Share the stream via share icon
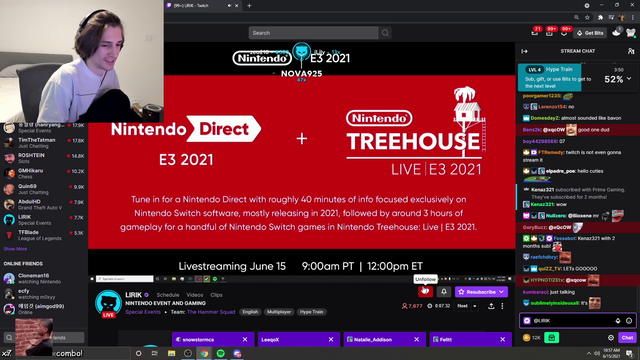 (491, 306)
